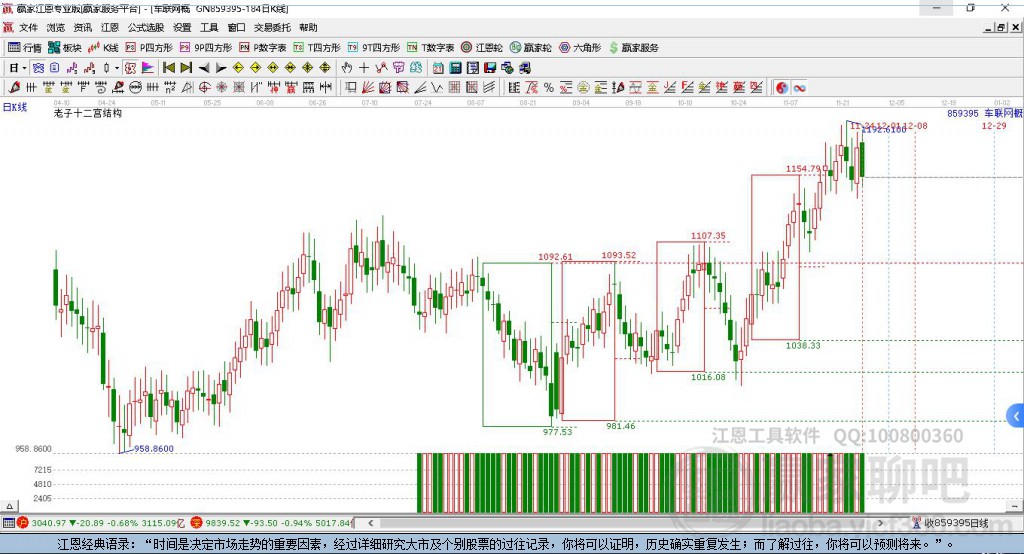Open the 交易委托 menu
This screenshot has height=554, width=1024.
tap(272, 27)
